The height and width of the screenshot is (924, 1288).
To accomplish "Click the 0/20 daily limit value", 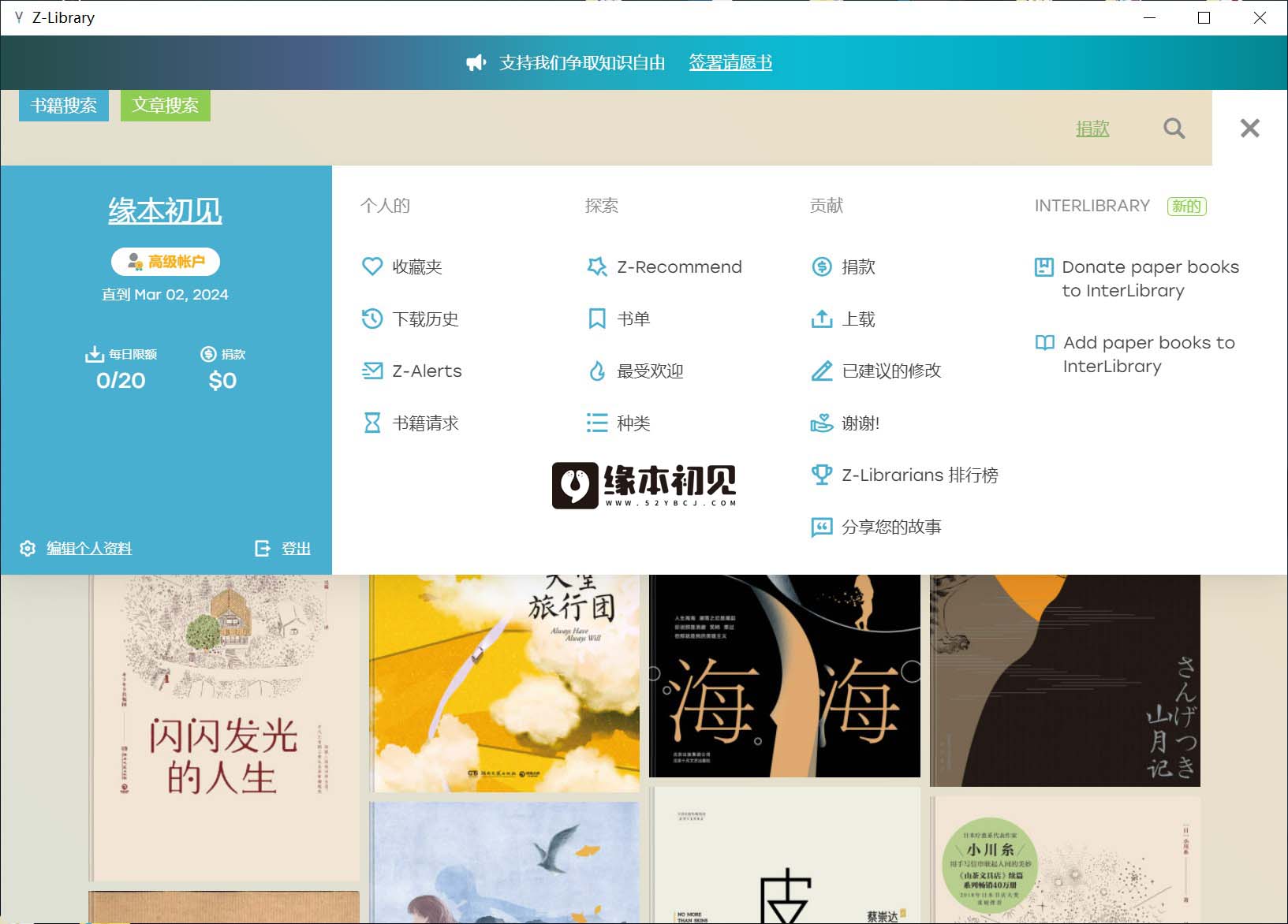I will click(121, 381).
